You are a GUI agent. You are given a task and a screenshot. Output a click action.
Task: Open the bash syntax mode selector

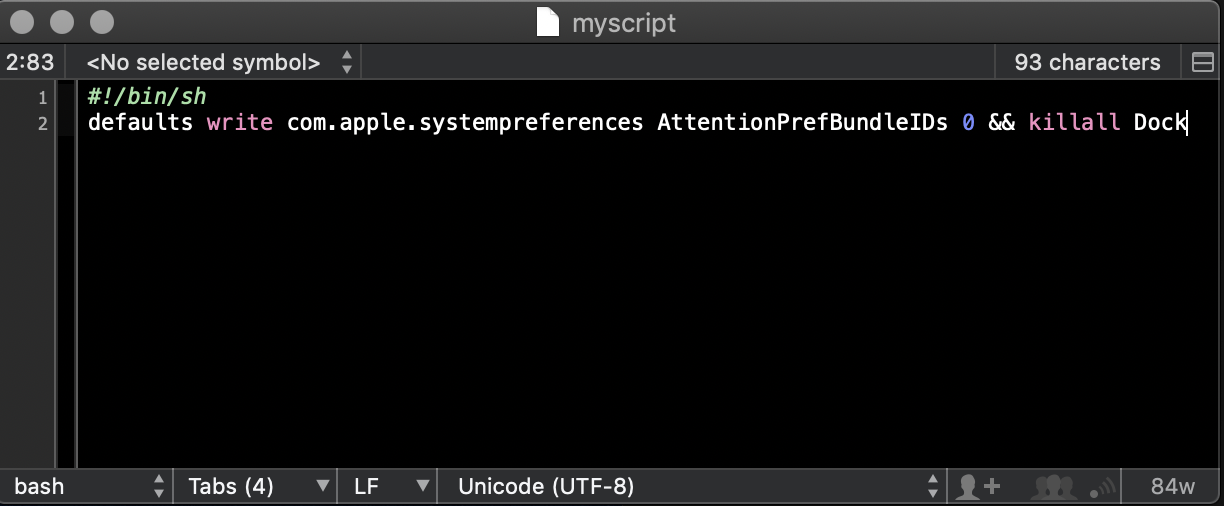pos(87,486)
